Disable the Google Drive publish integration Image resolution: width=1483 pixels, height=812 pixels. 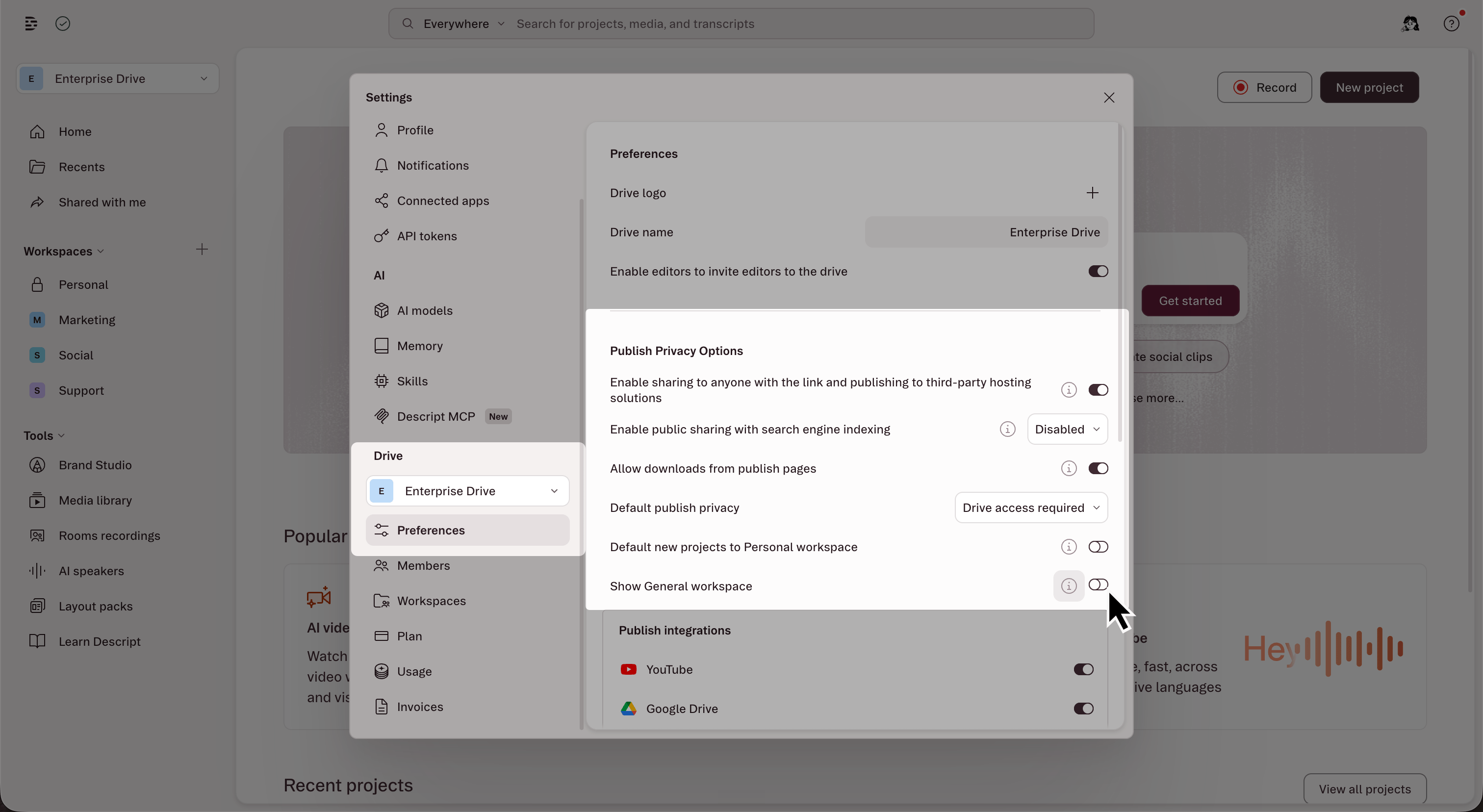pyautogui.click(x=1083, y=709)
